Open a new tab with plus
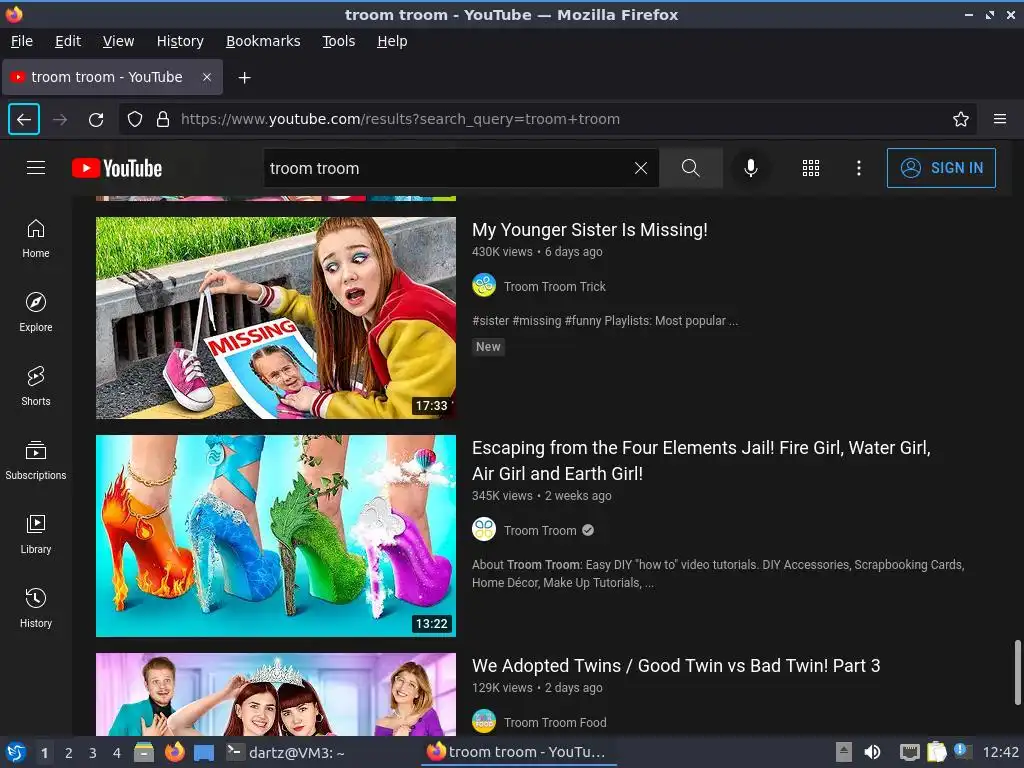The width and height of the screenshot is (1024, 768). pos(244,78)
